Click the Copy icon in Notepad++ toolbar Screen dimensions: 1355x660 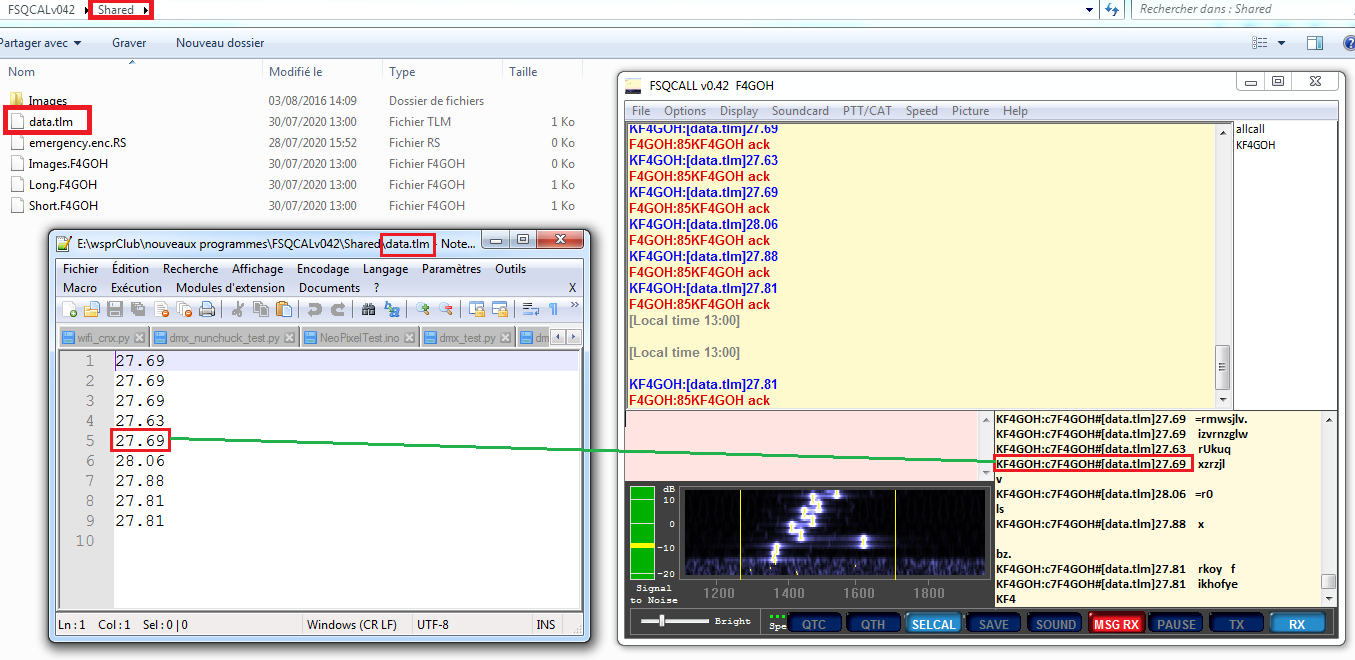click(260, 309)
